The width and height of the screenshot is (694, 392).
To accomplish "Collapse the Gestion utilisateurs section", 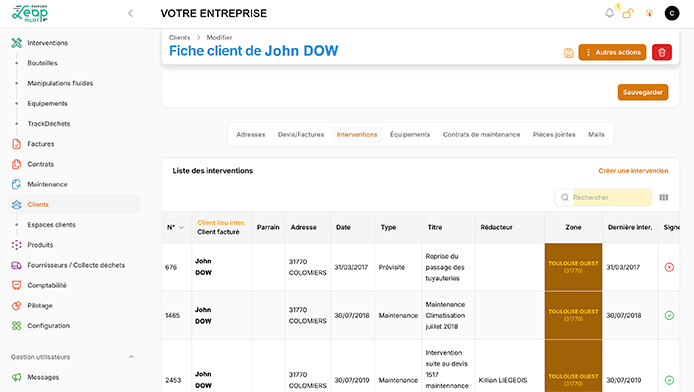I will coord(131,357).
